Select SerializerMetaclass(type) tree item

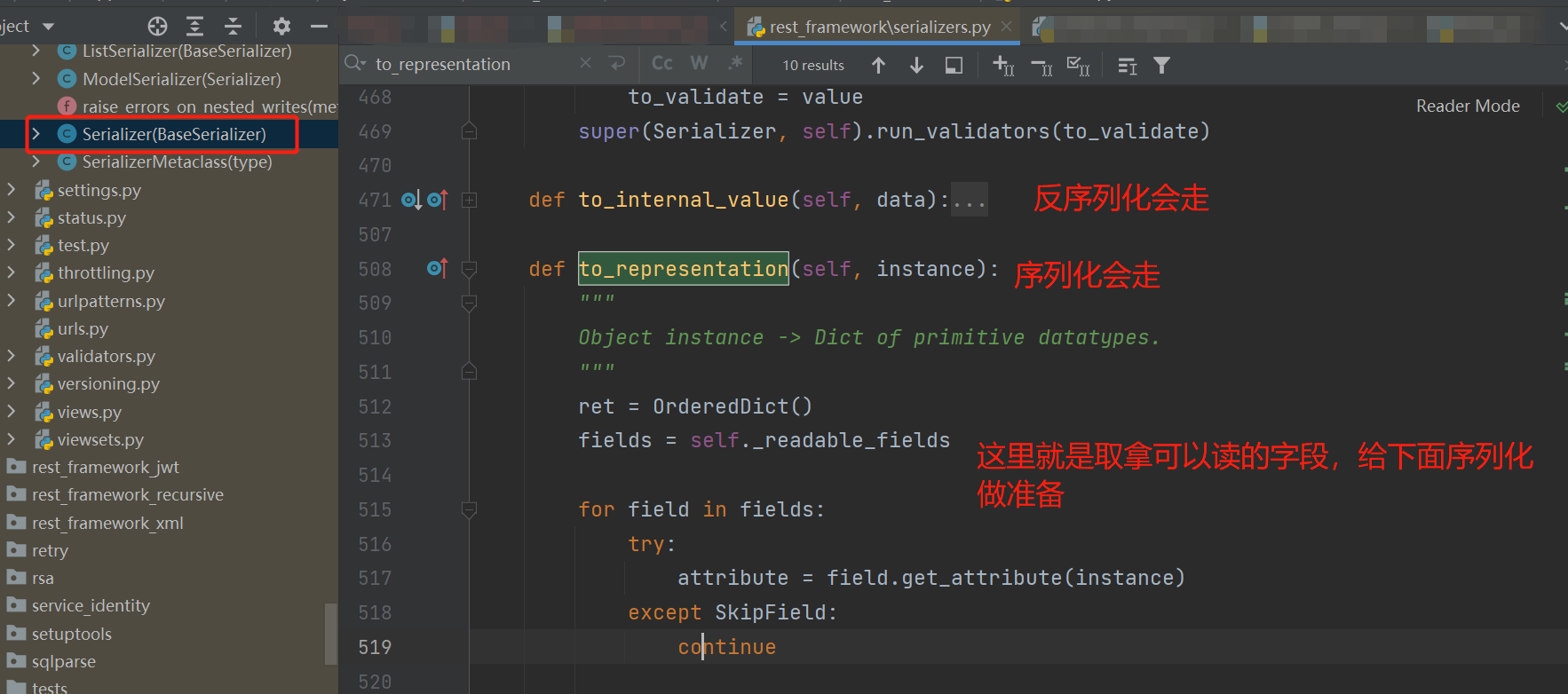point(177,162)
